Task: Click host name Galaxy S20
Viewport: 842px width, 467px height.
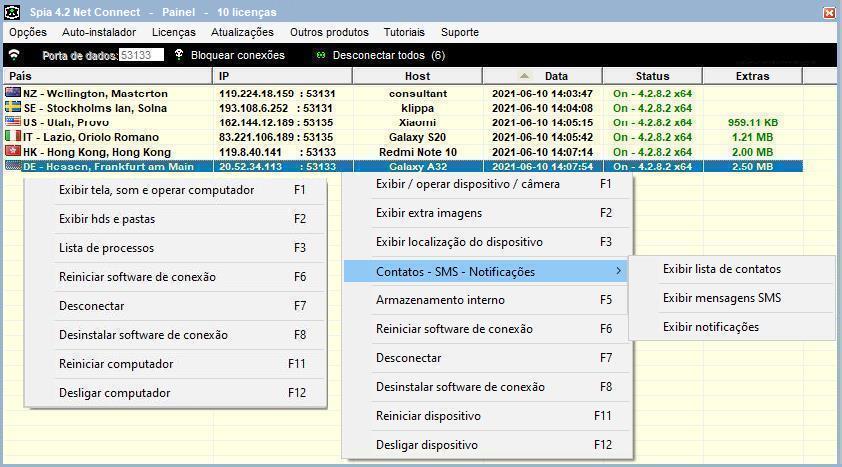Action: tap(418, 137)
